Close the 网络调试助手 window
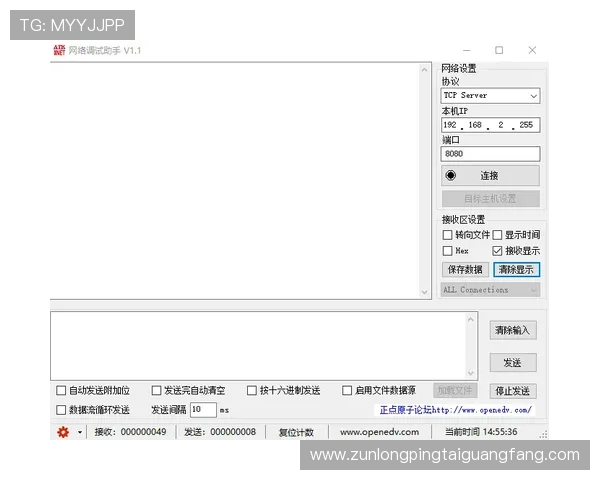 pyautogui.click(x=532, y=50)
